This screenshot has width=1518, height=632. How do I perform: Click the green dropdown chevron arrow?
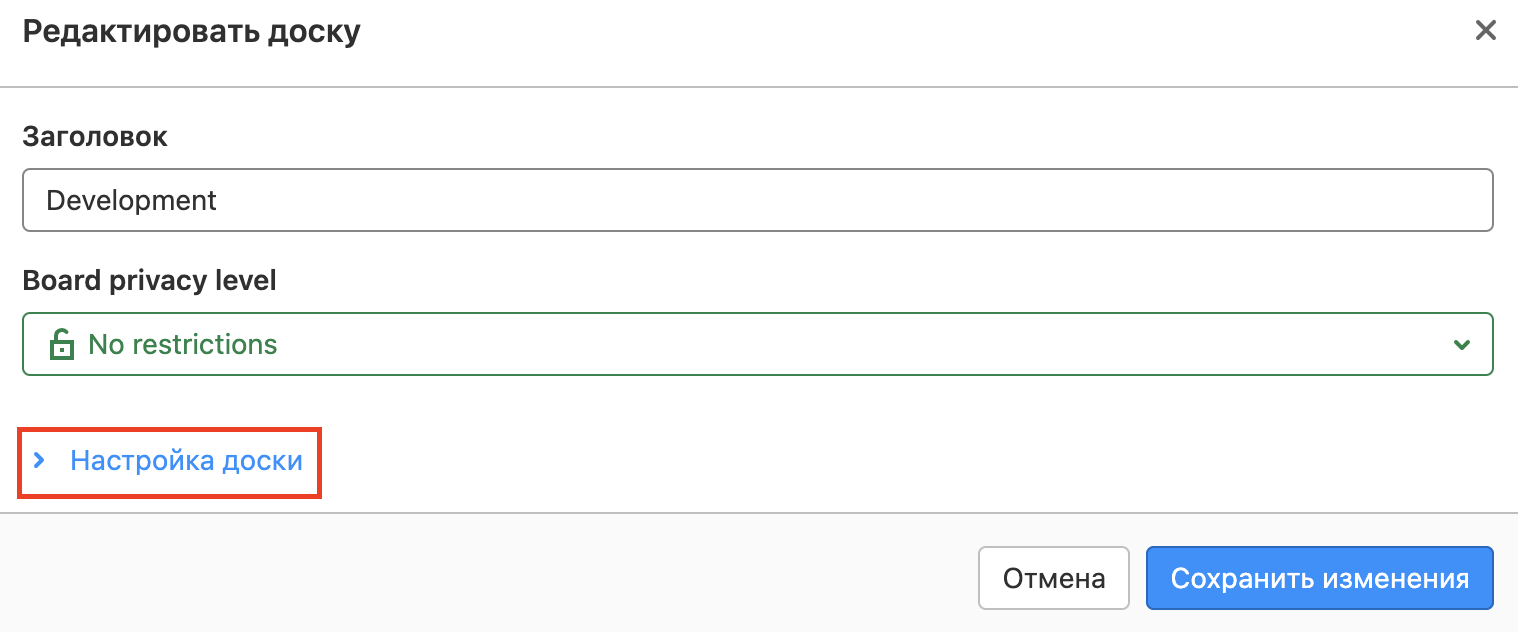pos(1461,345)
